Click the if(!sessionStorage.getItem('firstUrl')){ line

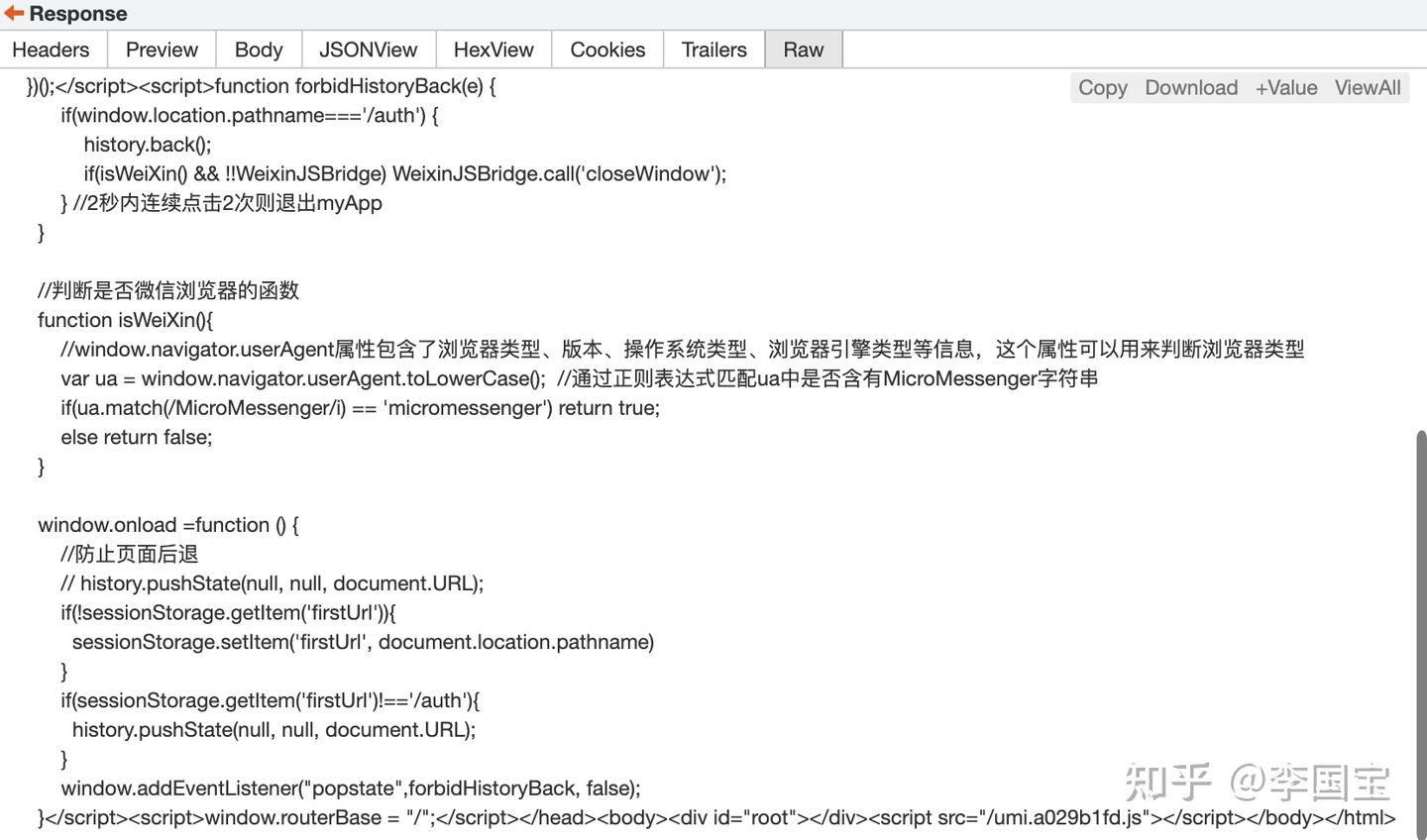point(229,612)
